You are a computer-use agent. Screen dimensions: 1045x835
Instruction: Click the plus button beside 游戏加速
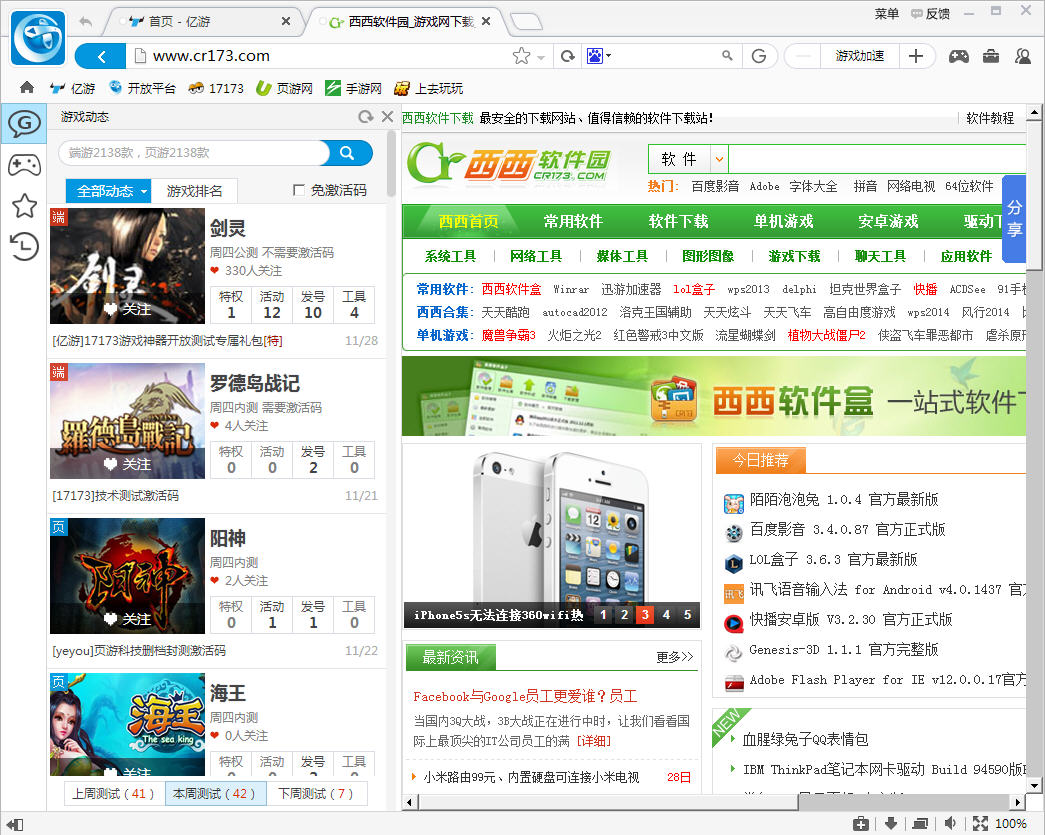coord(916,56)
